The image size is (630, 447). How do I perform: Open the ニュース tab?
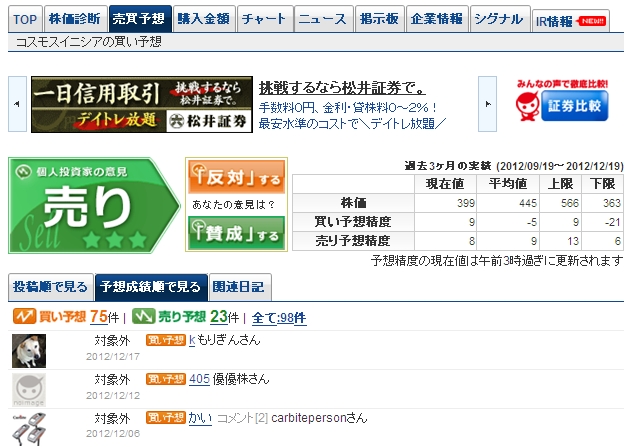324,19
